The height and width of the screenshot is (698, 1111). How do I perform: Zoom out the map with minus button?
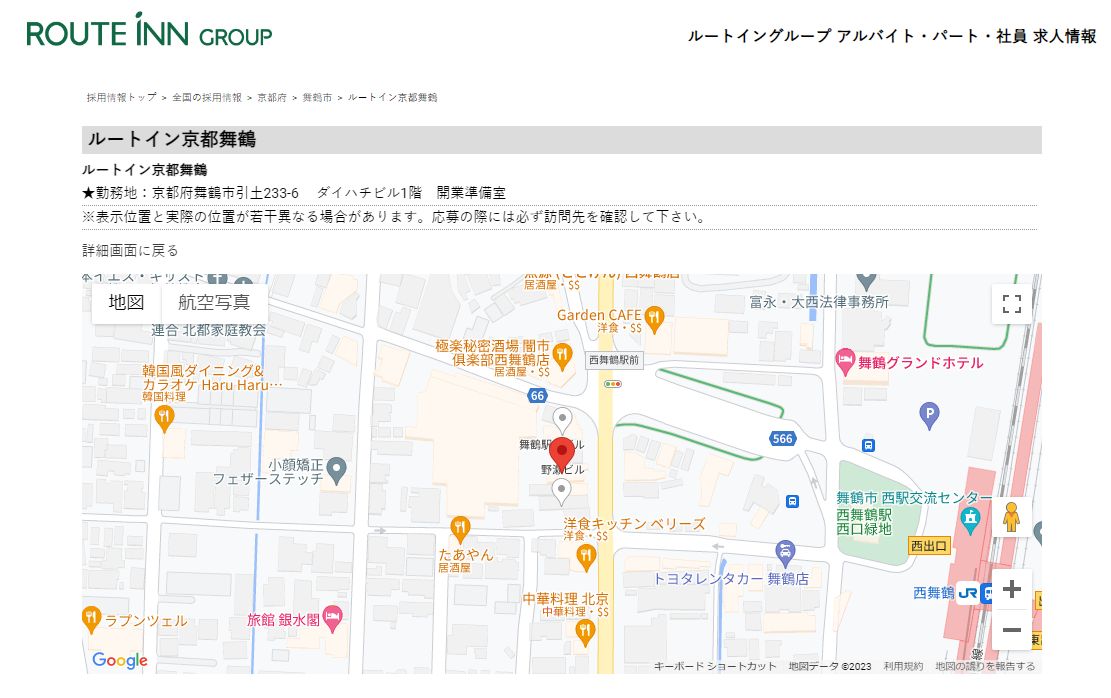pyautogui.click(x=1012, y=629)
